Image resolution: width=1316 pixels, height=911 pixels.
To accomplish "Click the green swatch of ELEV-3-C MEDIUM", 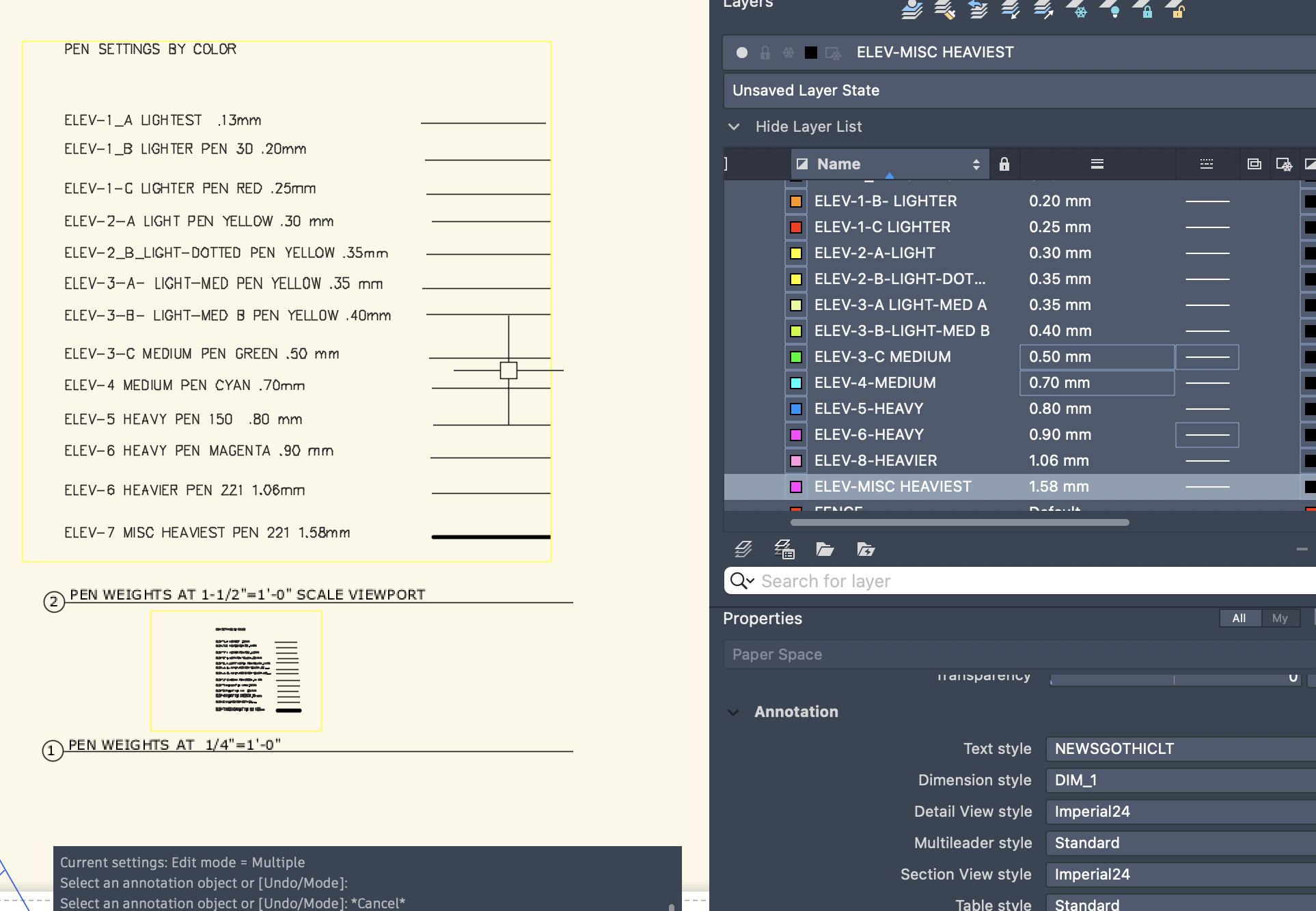I will (796, 357).
